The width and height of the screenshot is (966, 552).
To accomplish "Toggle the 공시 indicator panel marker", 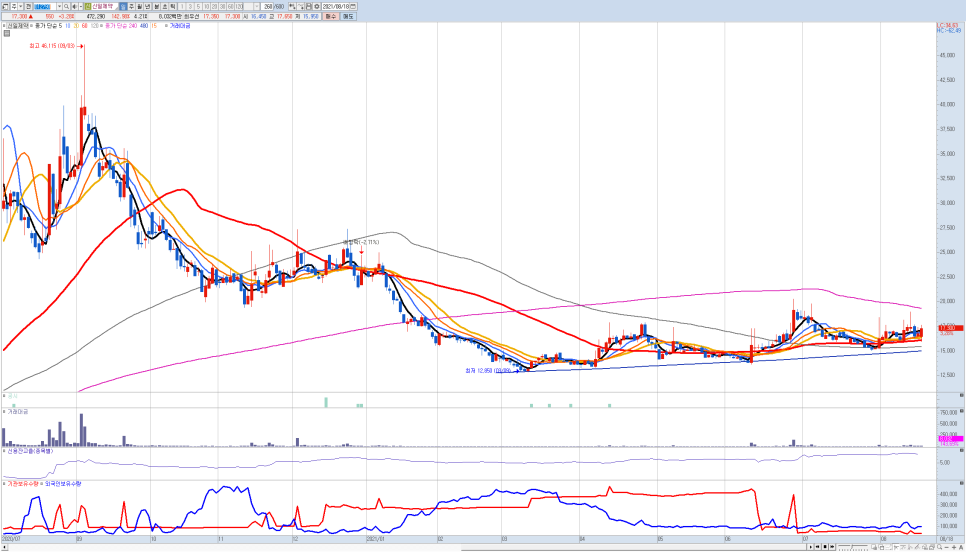I will pos(5,396).
